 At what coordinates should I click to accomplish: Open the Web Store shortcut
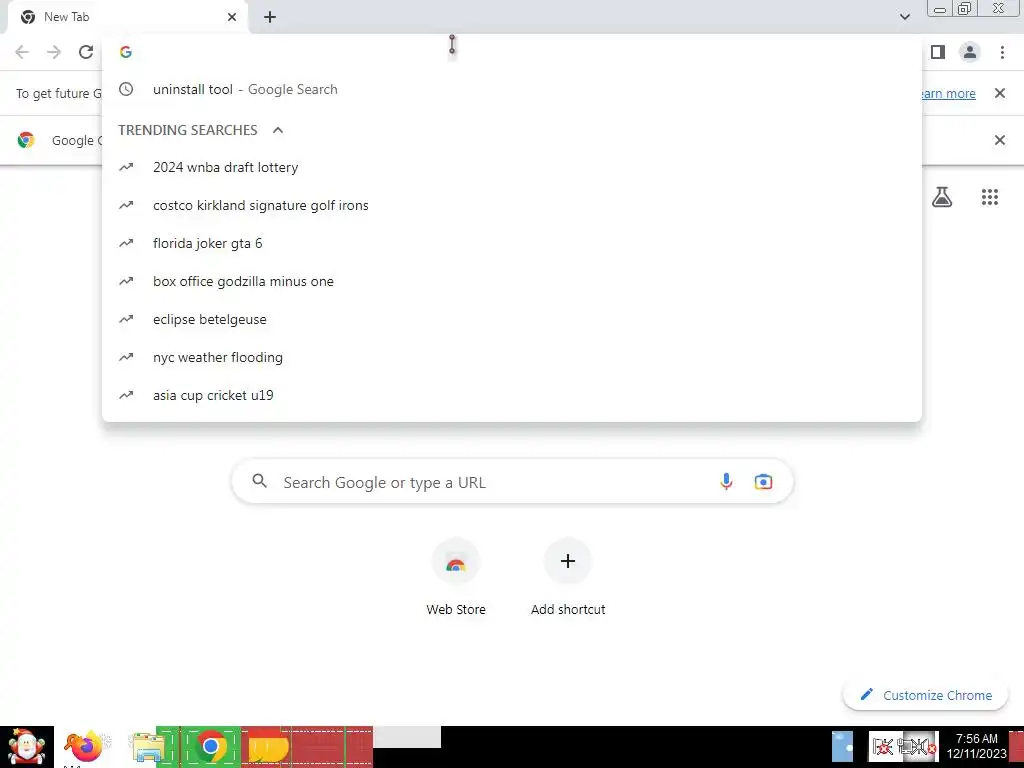click(x=456, y=577)
